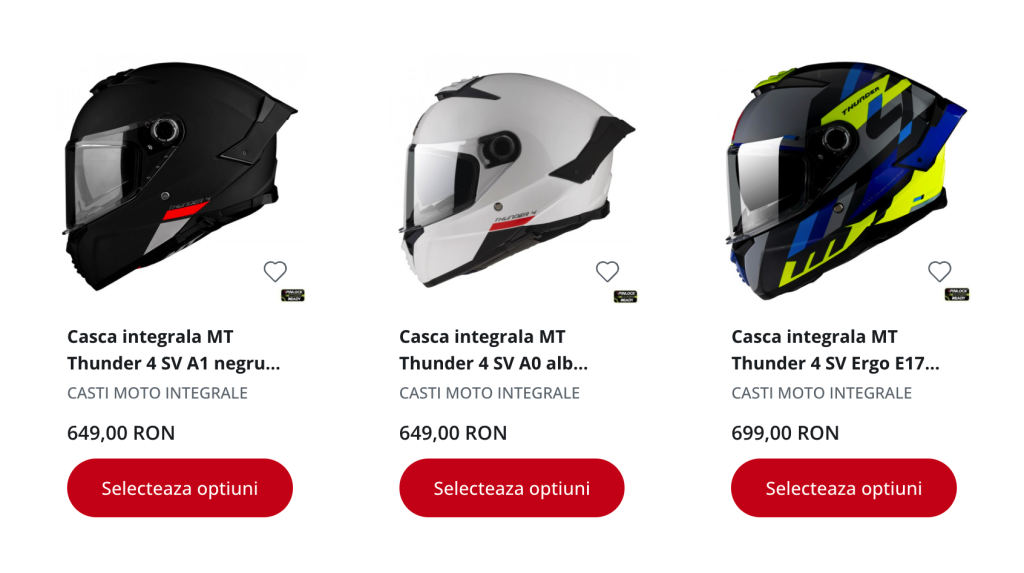
Task: Add black Thunder 4 SV A1 helmet to wishlist
Action: click(275, 271)
